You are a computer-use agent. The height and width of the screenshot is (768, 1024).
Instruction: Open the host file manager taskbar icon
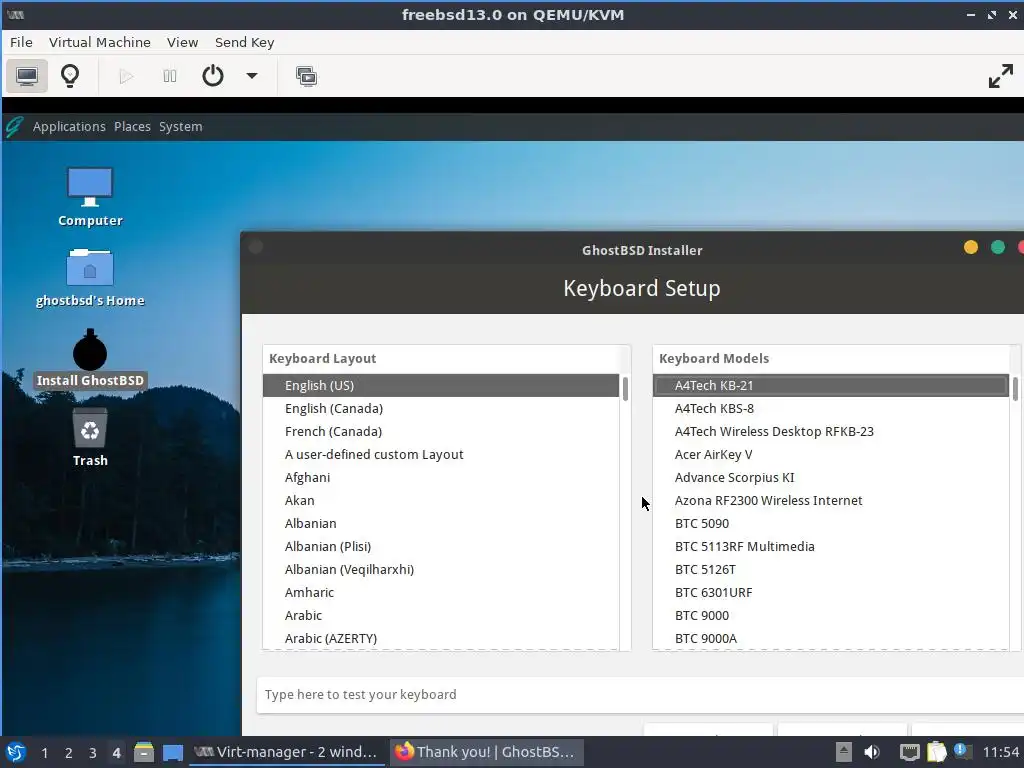[144, 752]
